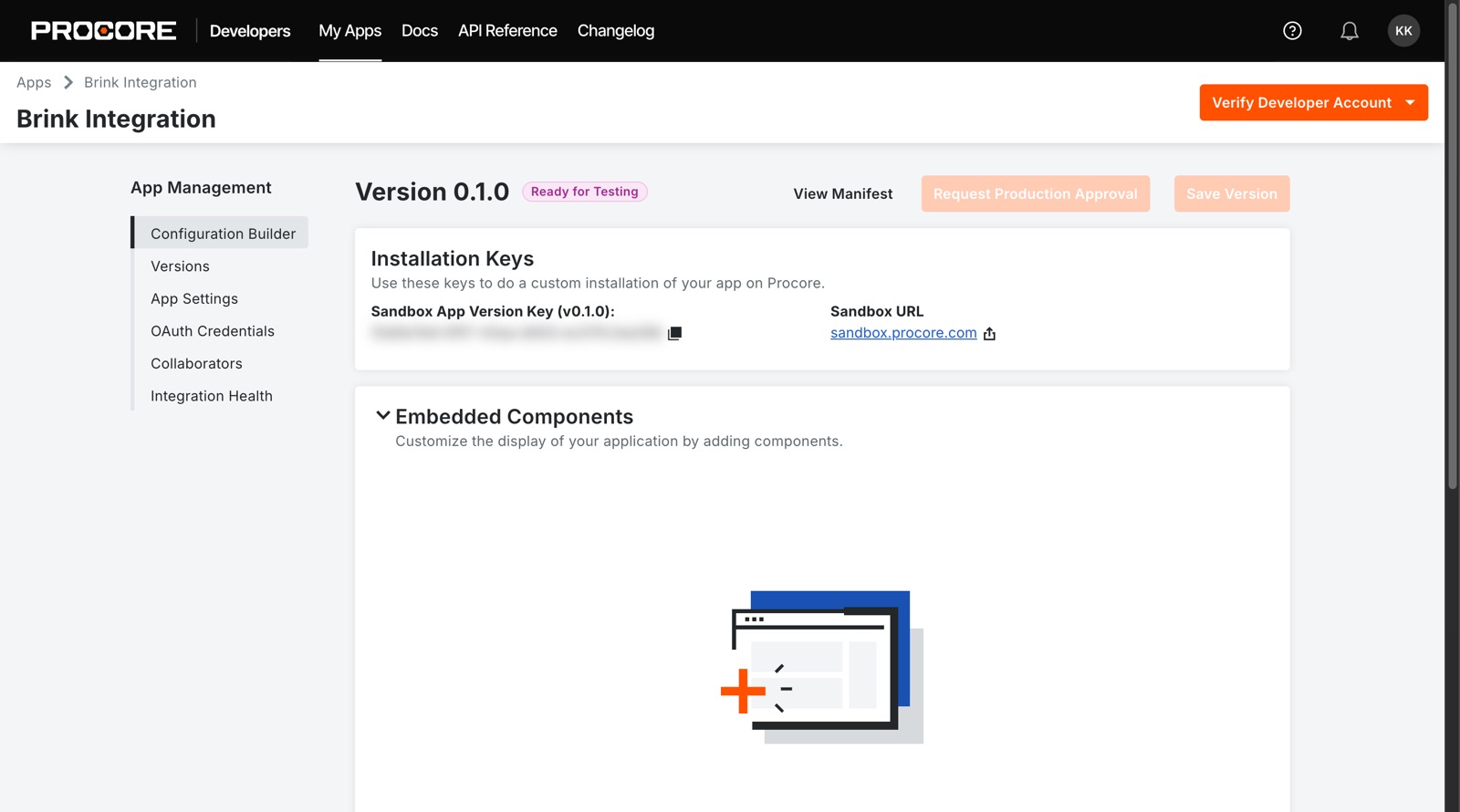This screenshot has height=812, width=1460.
Task: Click Request Production Approval button
Action: coord(1035,193)
